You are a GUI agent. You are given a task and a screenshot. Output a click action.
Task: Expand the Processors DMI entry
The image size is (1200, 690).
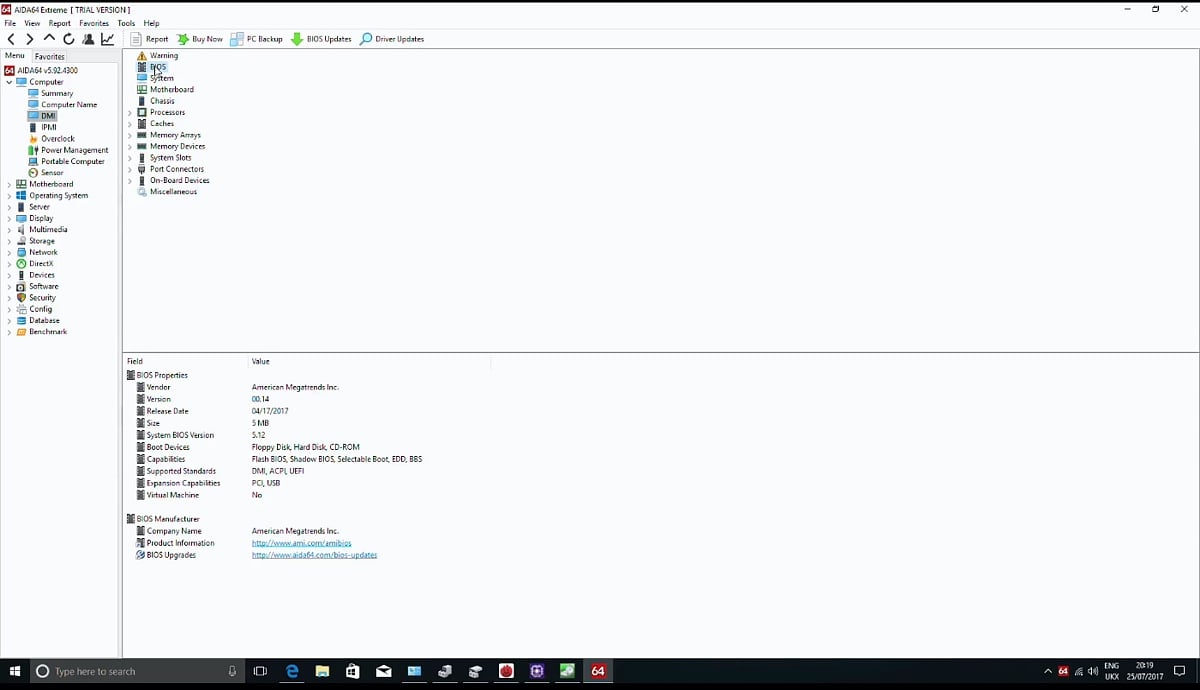point(130,112)
